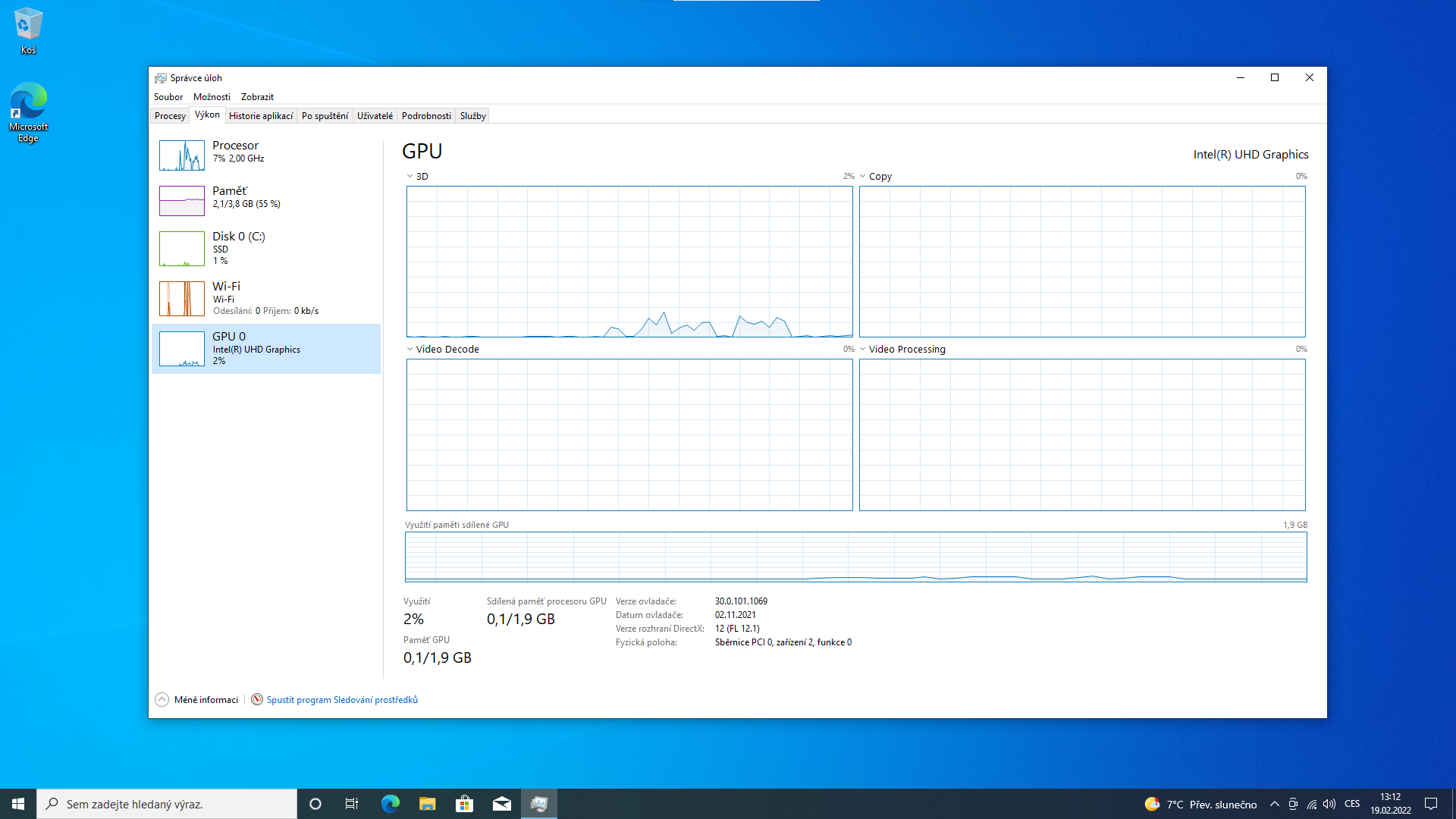The height and width of the screenshot is (819, 1456).
Task: Click the 3D engine usage graph
Action: click(629, 262)
